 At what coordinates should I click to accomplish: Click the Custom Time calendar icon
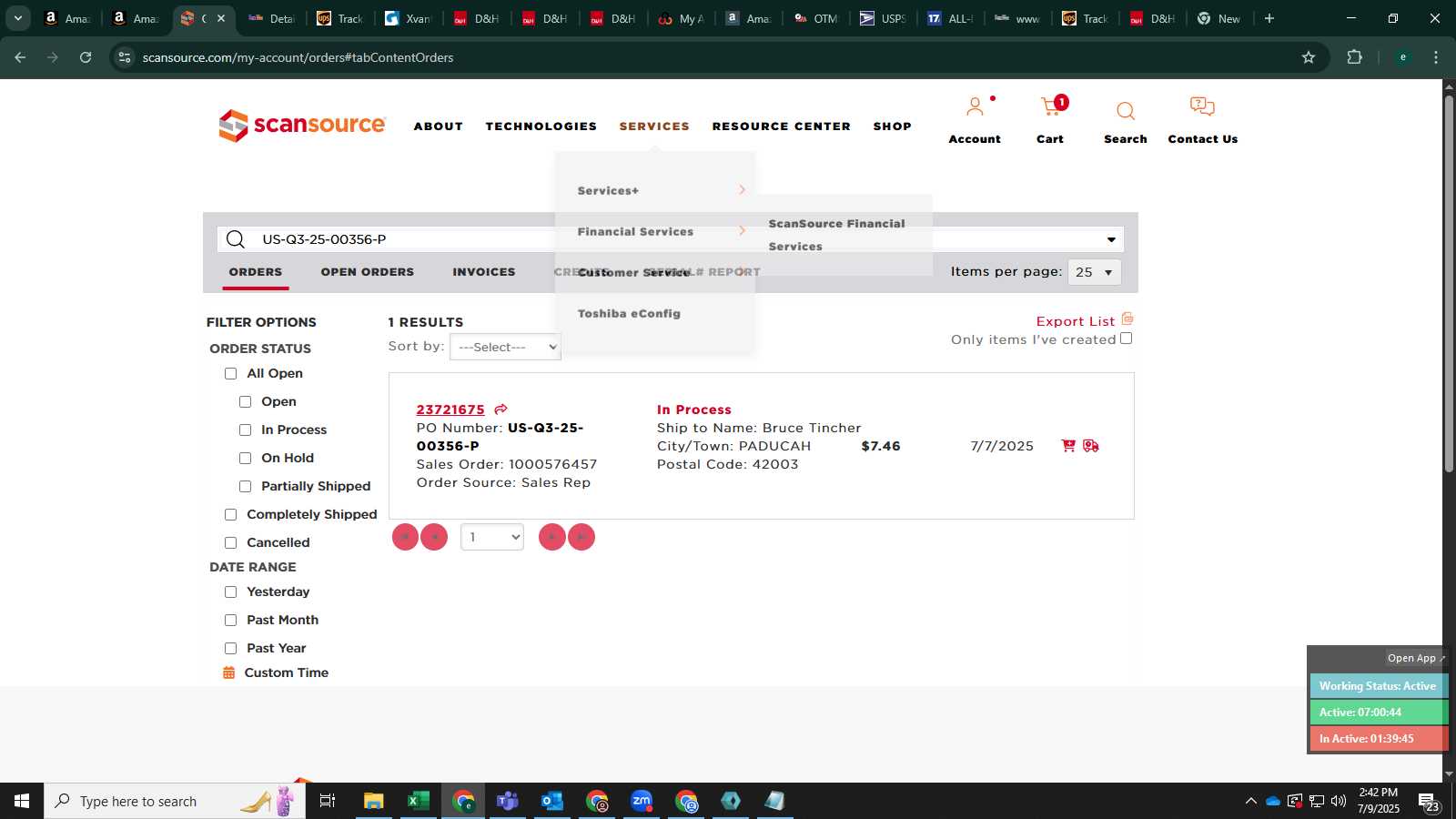coord(229,672)
